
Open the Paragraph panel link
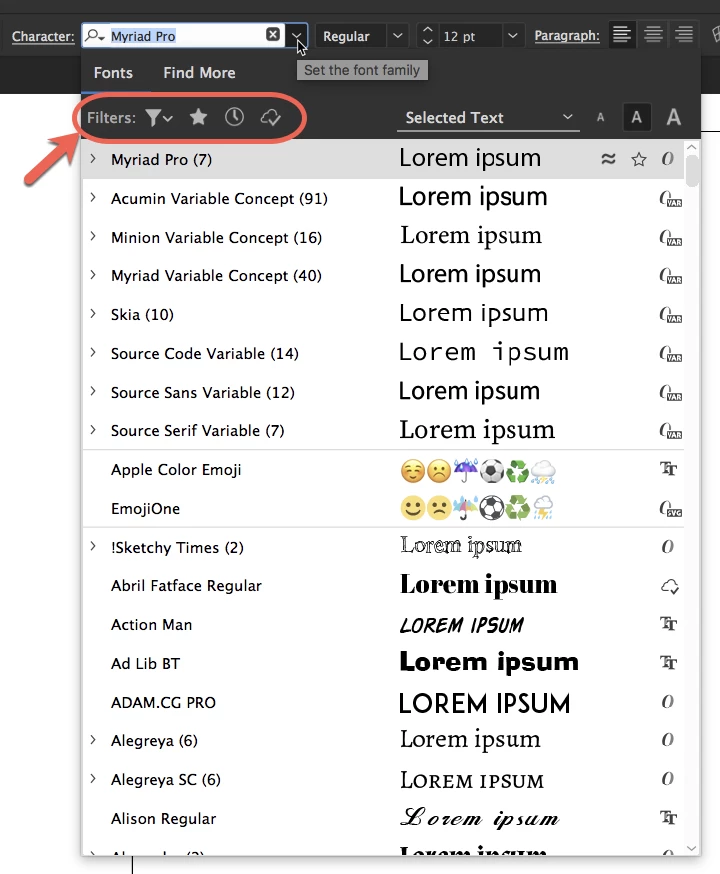click(x=567, y=36)
